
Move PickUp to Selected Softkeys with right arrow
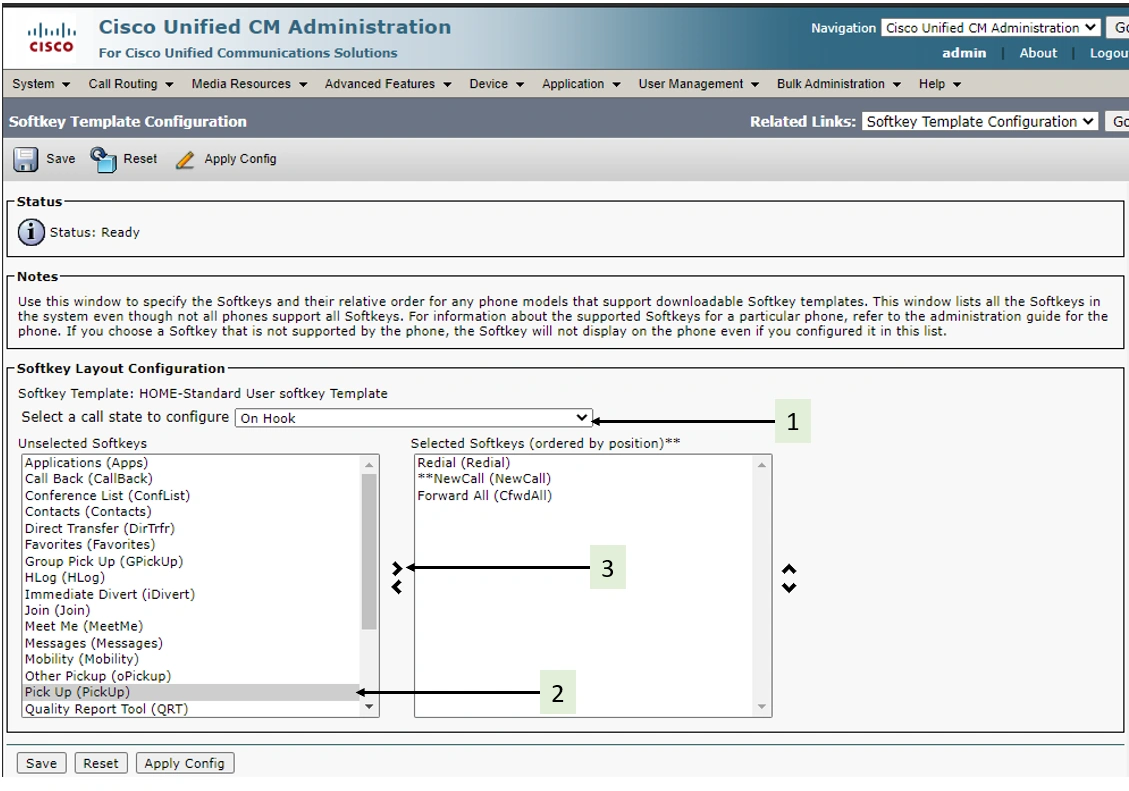point(397,568)
